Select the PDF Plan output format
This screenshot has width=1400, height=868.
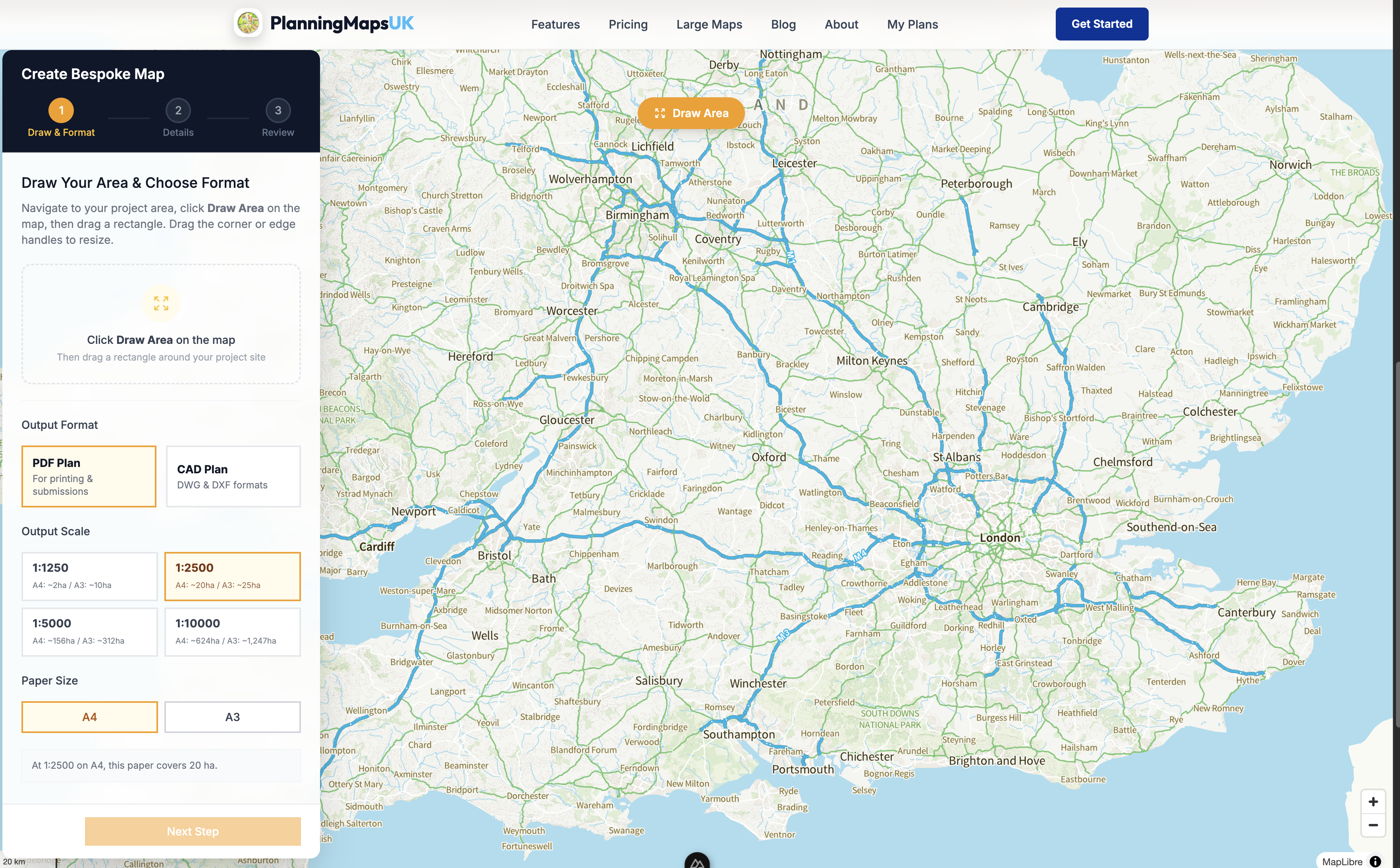click(x=89, y=476)
